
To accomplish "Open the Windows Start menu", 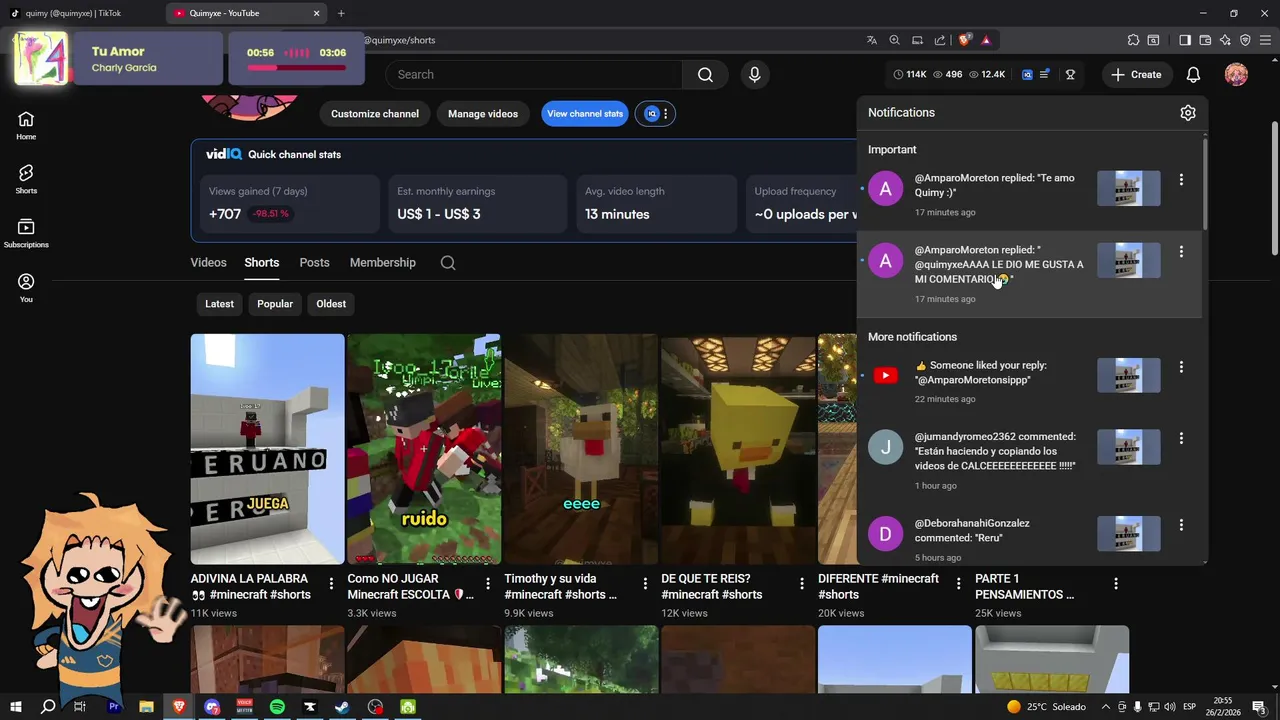I will tap(15, 707).
